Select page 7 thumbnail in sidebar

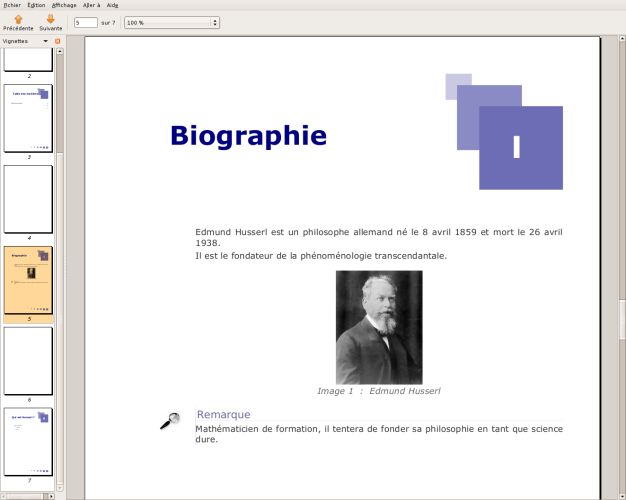pos(28,440)
